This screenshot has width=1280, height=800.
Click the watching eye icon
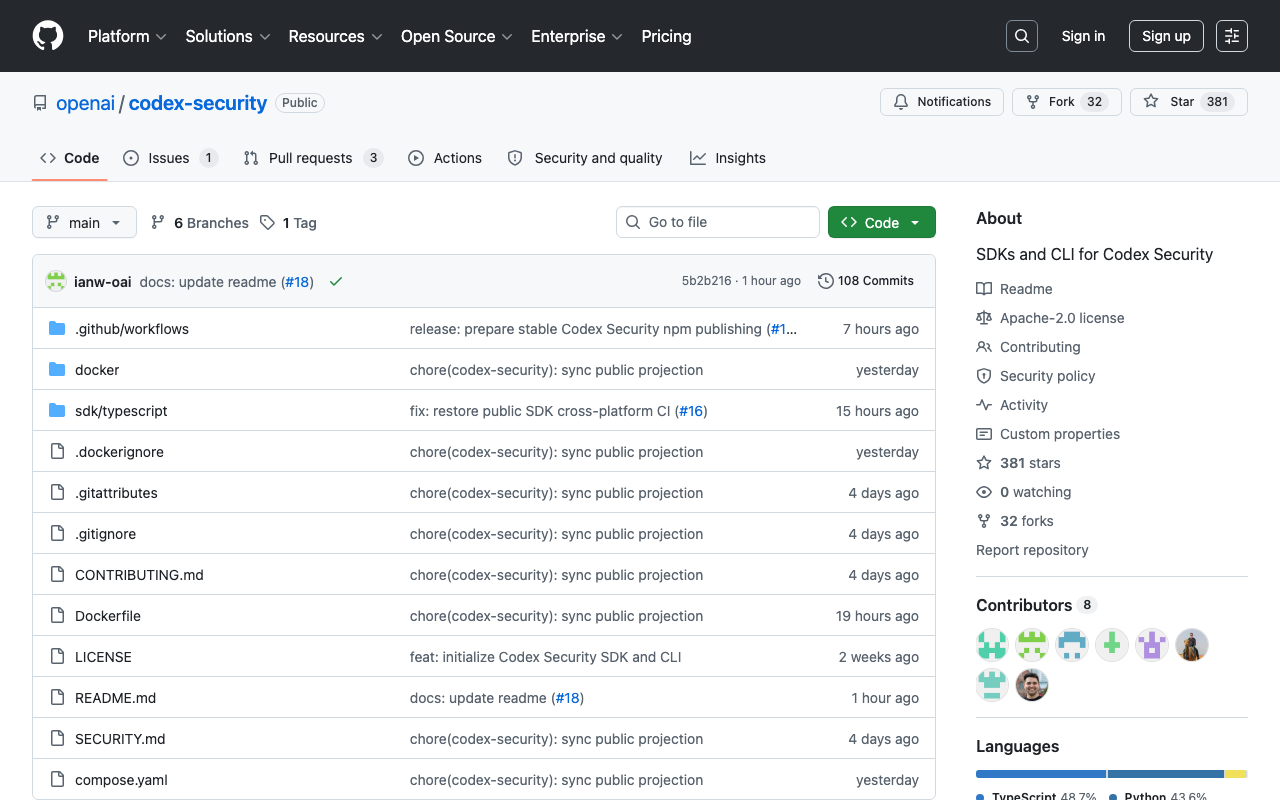click(984, 492)
